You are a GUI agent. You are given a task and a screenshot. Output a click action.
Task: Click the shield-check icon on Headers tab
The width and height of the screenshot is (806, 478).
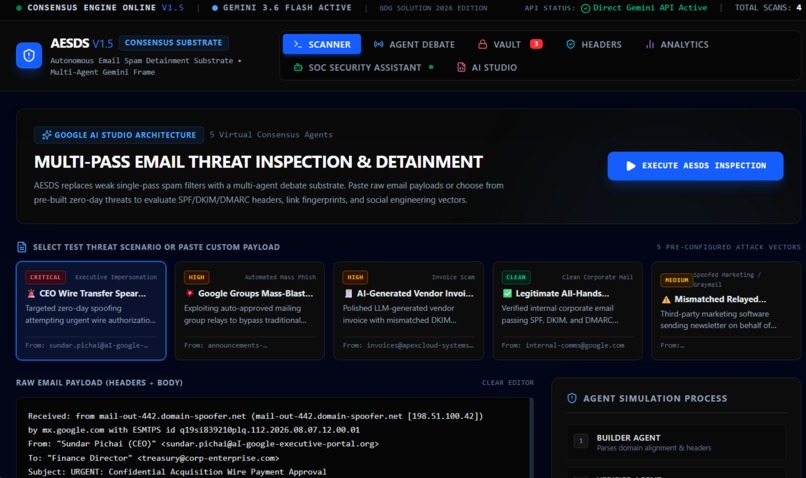(570, 44)
